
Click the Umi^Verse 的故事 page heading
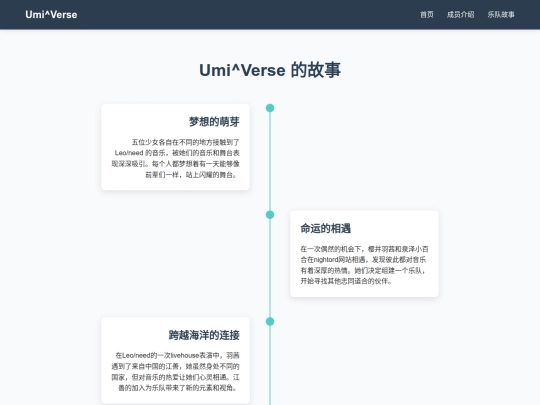[270, 70]
